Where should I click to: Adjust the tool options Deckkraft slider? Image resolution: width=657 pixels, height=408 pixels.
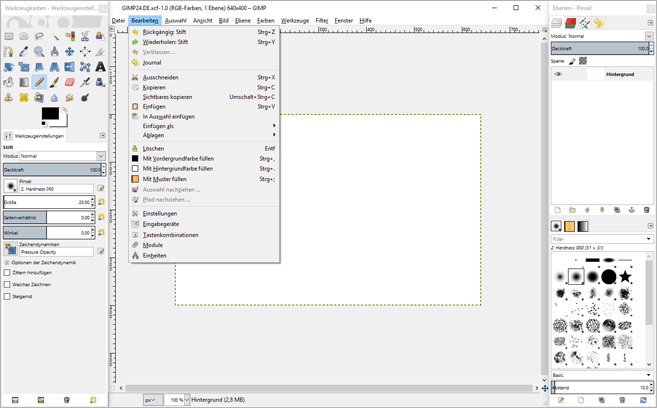point(52,170)
